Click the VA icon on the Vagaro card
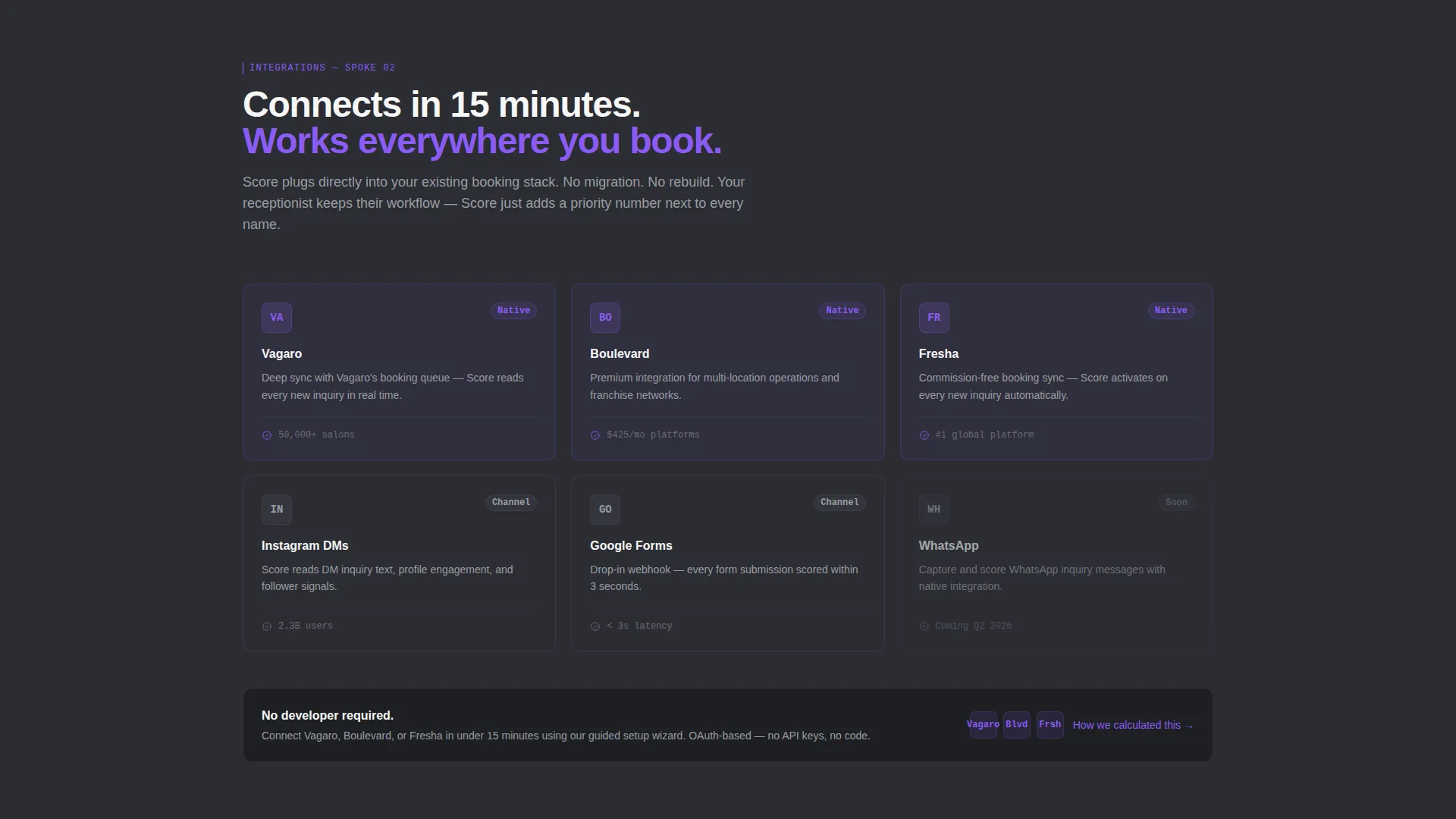Image resolution: width=1456 pixels, height=819 pixels. (x=276, y=318)
